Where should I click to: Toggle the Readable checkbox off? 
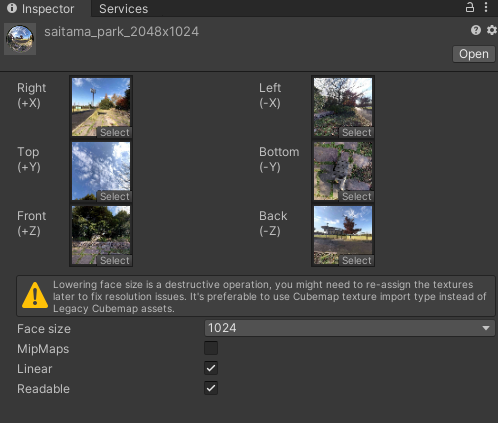pos(211,388)
